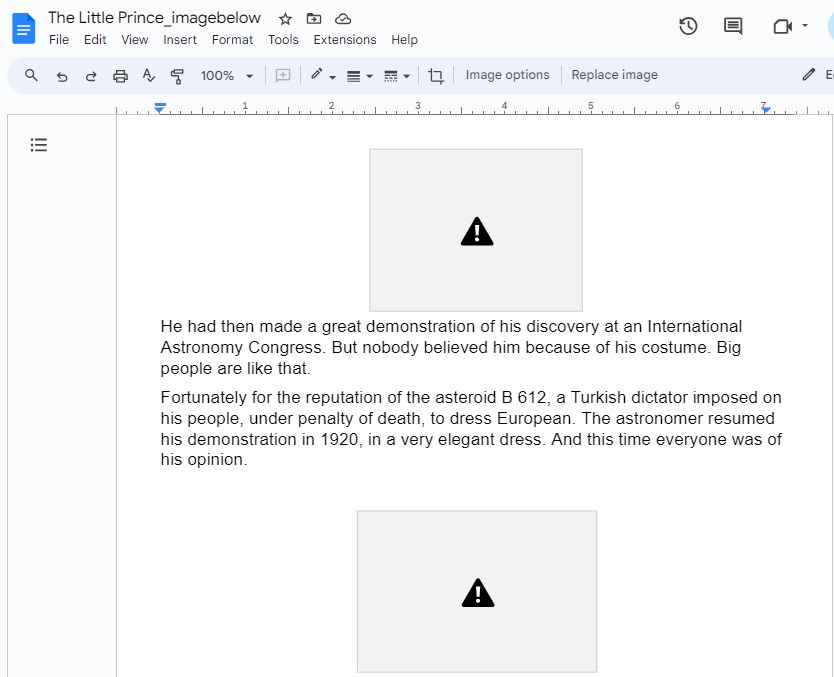Move document to a folder

point(314,18)
